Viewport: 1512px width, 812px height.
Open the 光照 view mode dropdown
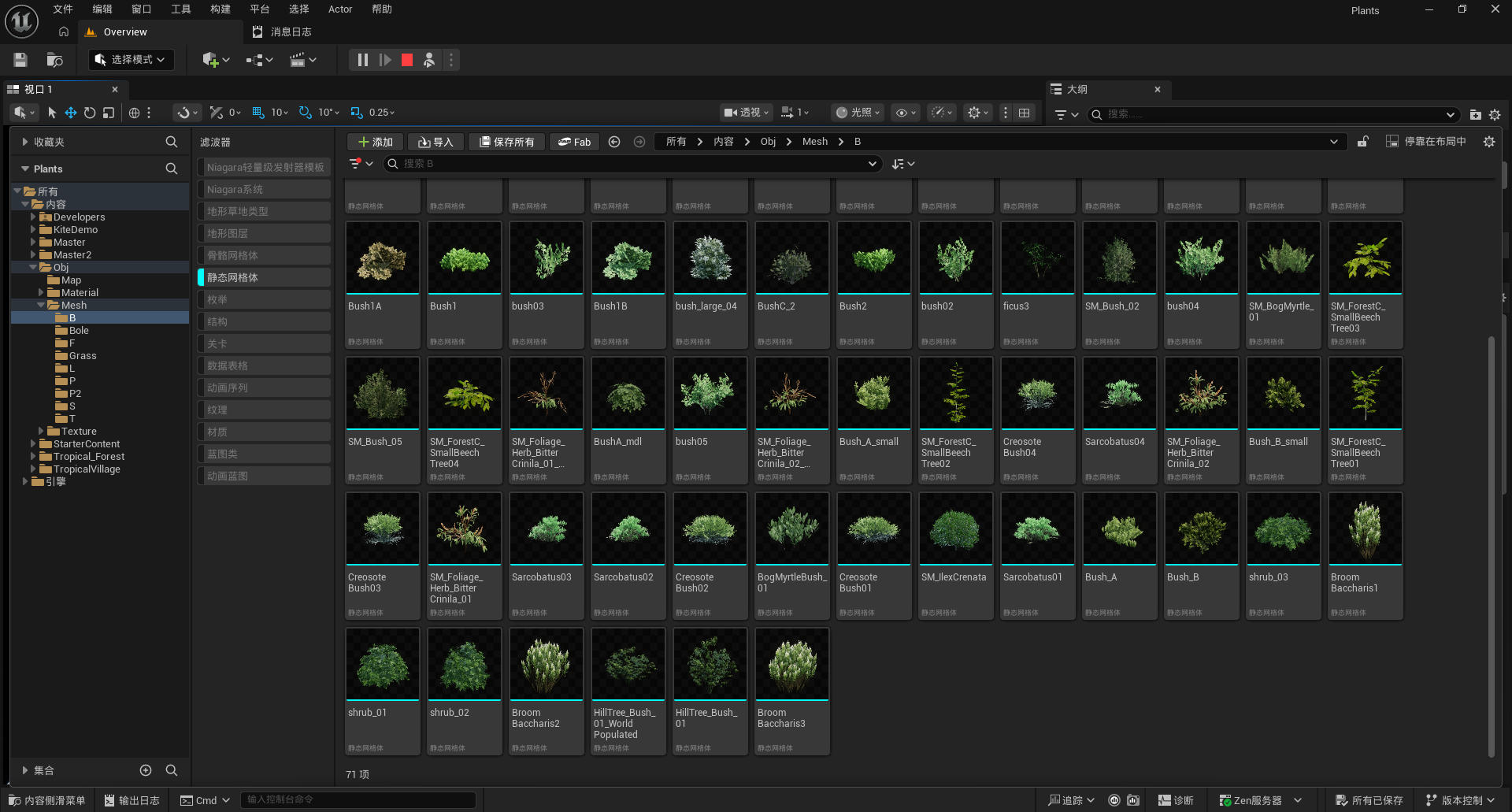[858, 113]
